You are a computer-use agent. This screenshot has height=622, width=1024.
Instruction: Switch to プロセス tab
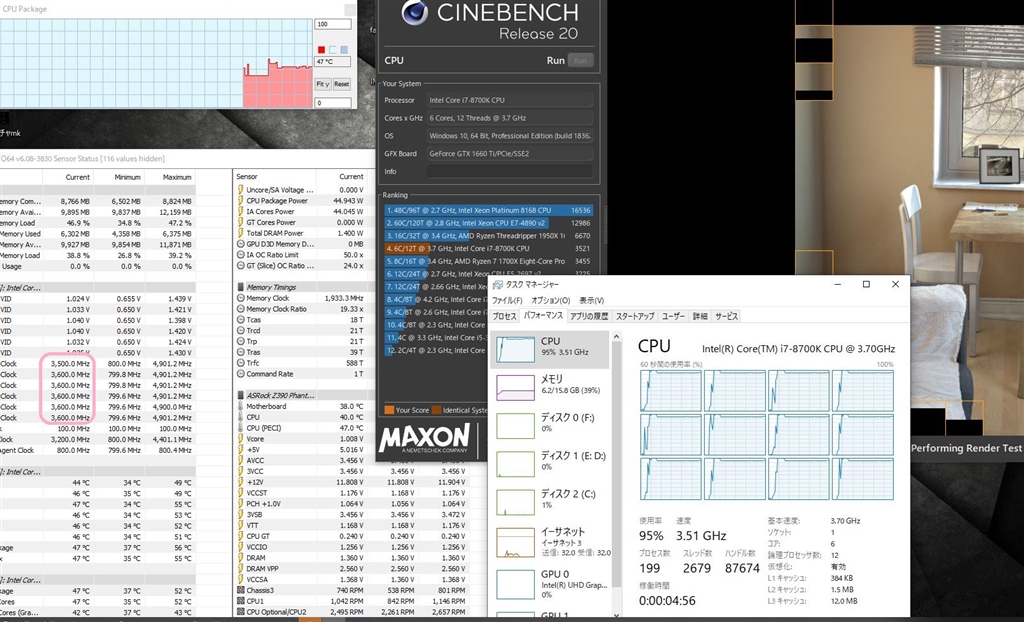[505, 316]
